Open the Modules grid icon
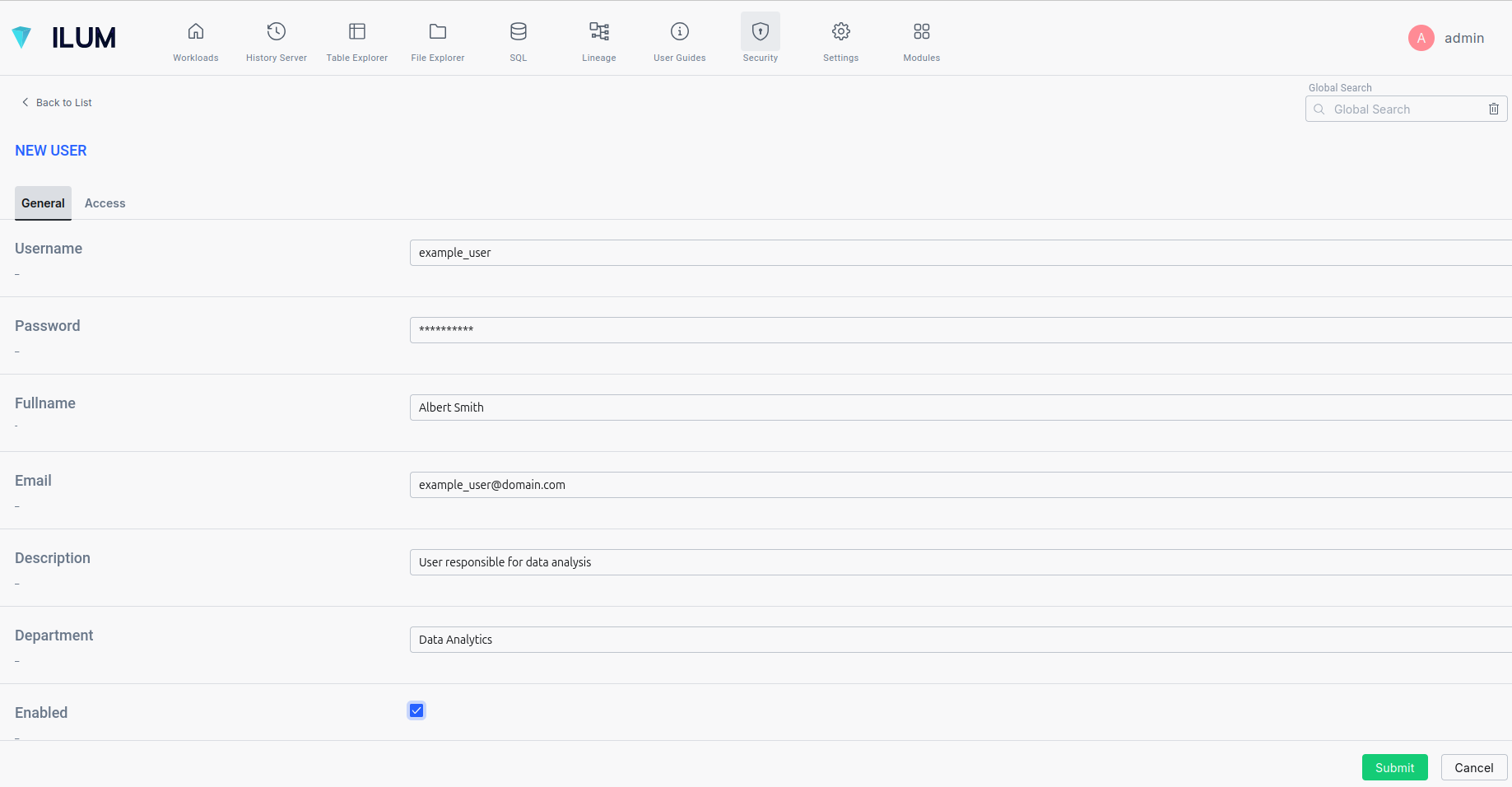 (922, 31)
